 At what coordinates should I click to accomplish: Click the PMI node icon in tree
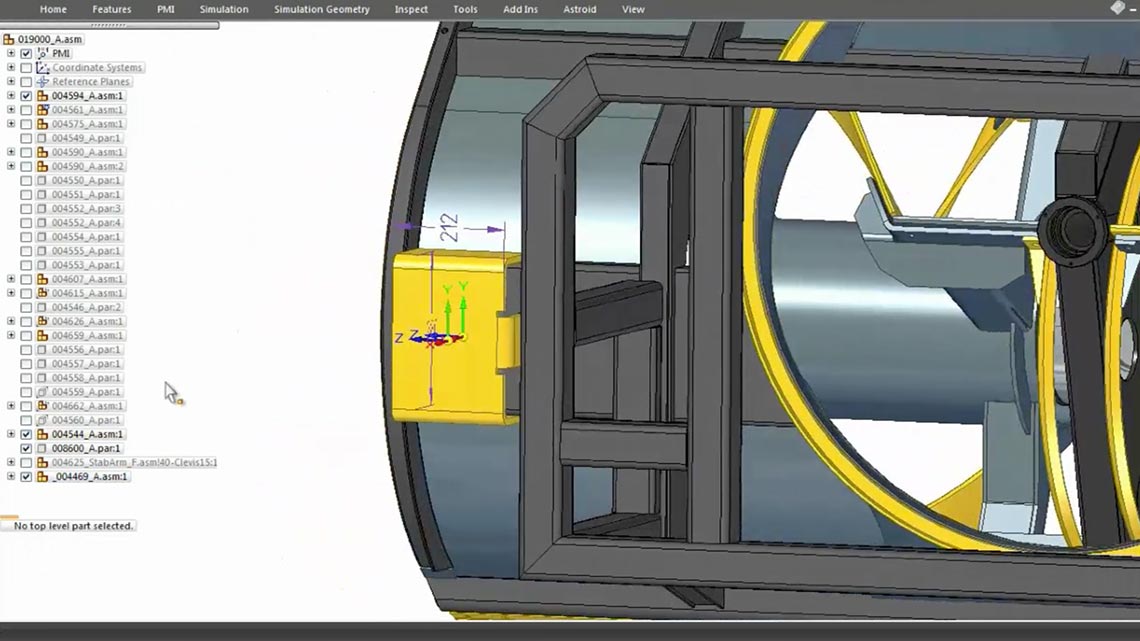point(42,53)
